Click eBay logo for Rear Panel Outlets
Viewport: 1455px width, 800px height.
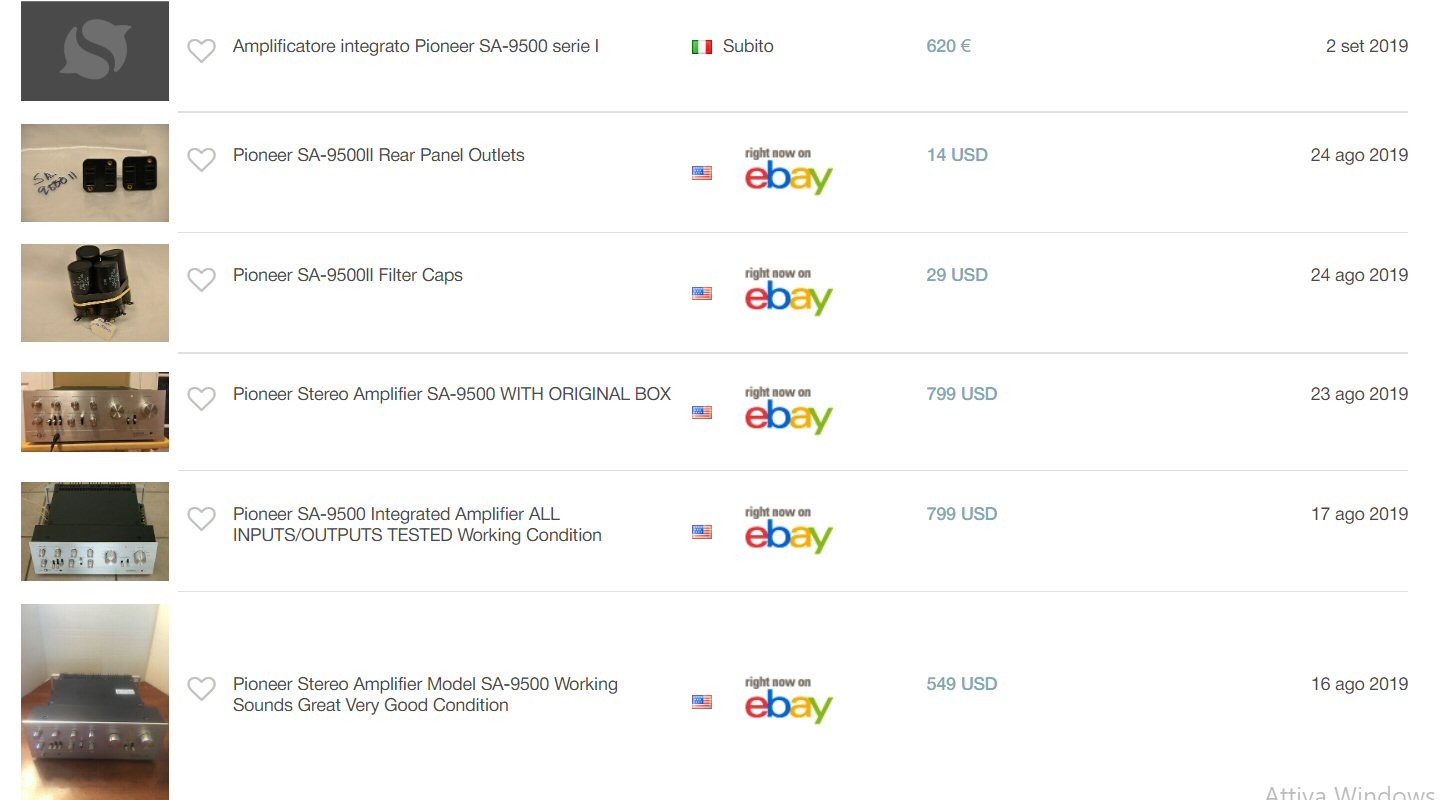click(x=788, y=172)
